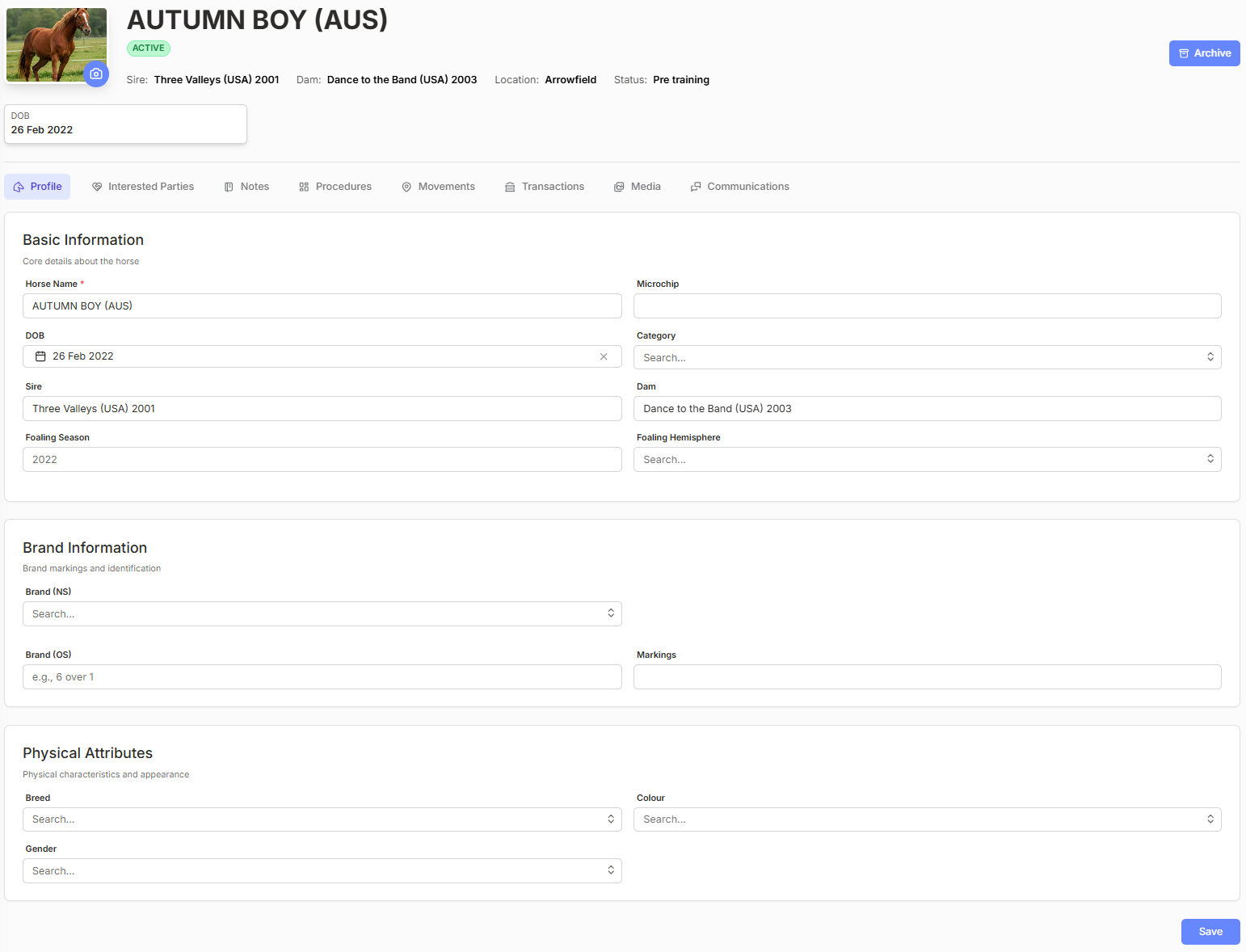Open the Communications tab
This screenshot has height=952, width=1246.
740,187
